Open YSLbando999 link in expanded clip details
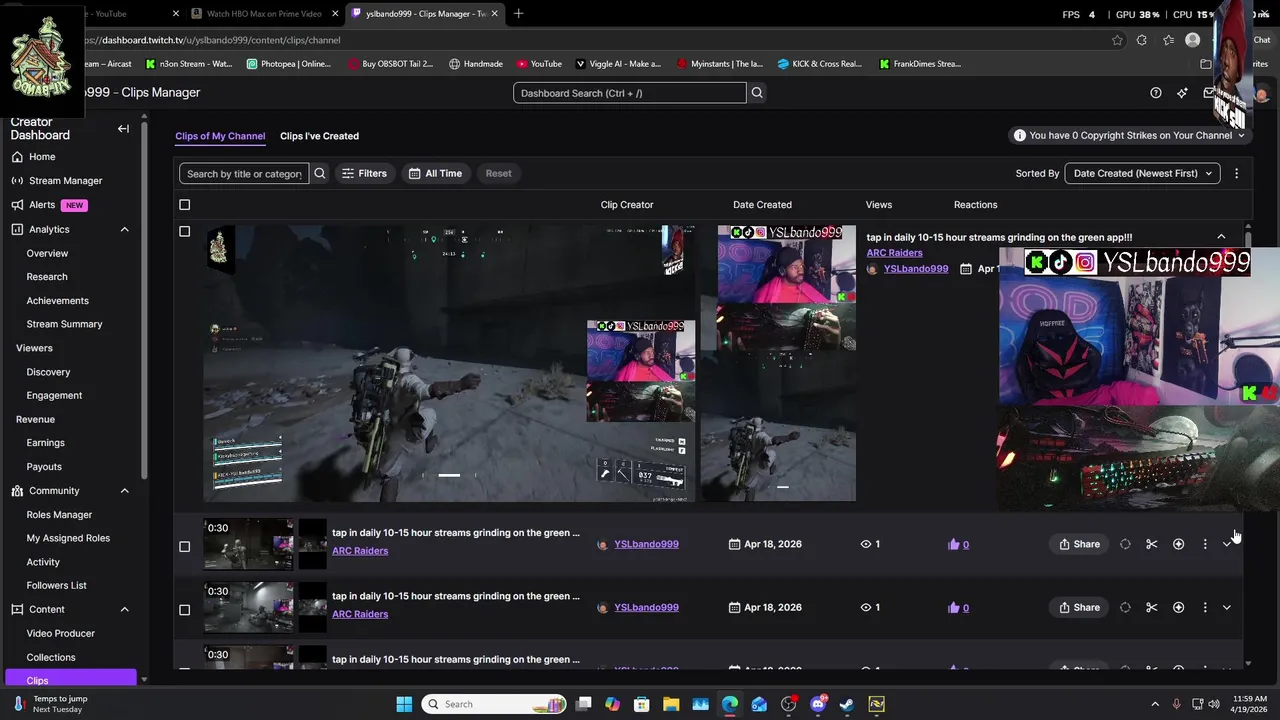Screen dimensions: 1280x720 coord(916,269)
